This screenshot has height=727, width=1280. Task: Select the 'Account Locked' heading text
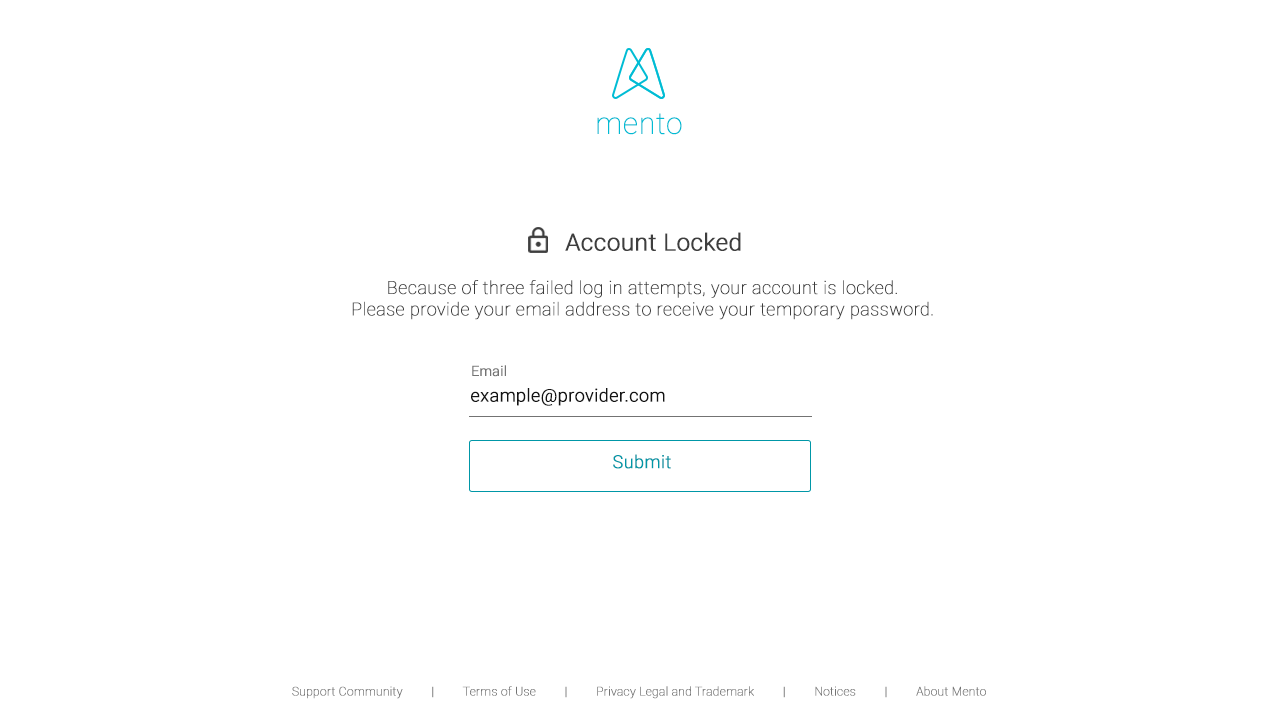click(x=653, y=243)
